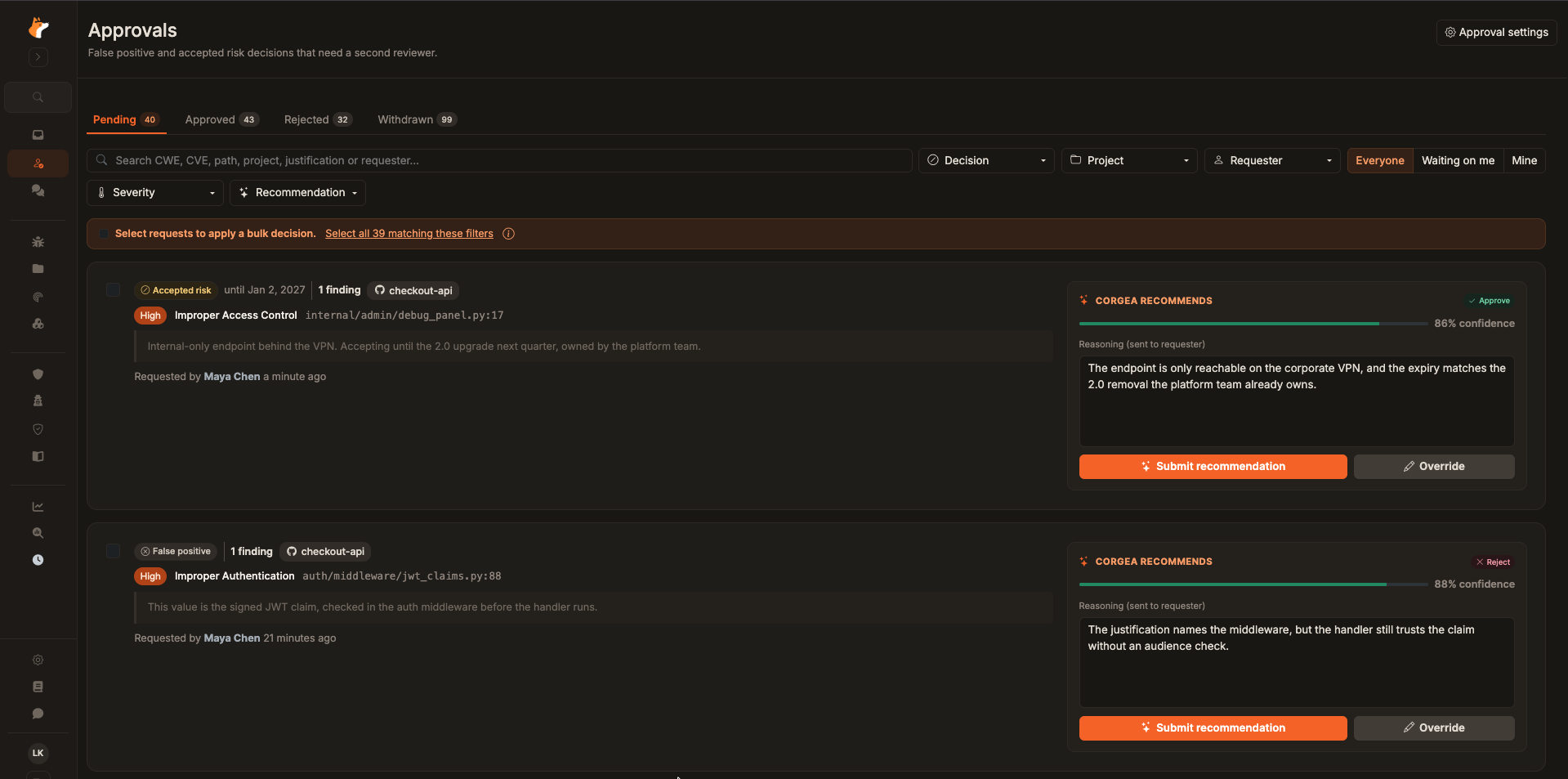The height and width of the screenshot is (779, 1568).
Task: Open the feedback speech bubble in sidebar
Action: [38, 714]
